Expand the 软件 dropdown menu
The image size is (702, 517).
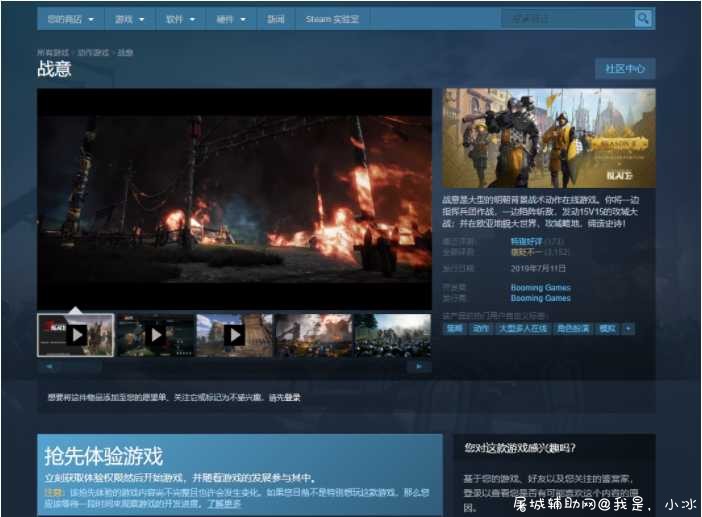click(x=180, y=19)
